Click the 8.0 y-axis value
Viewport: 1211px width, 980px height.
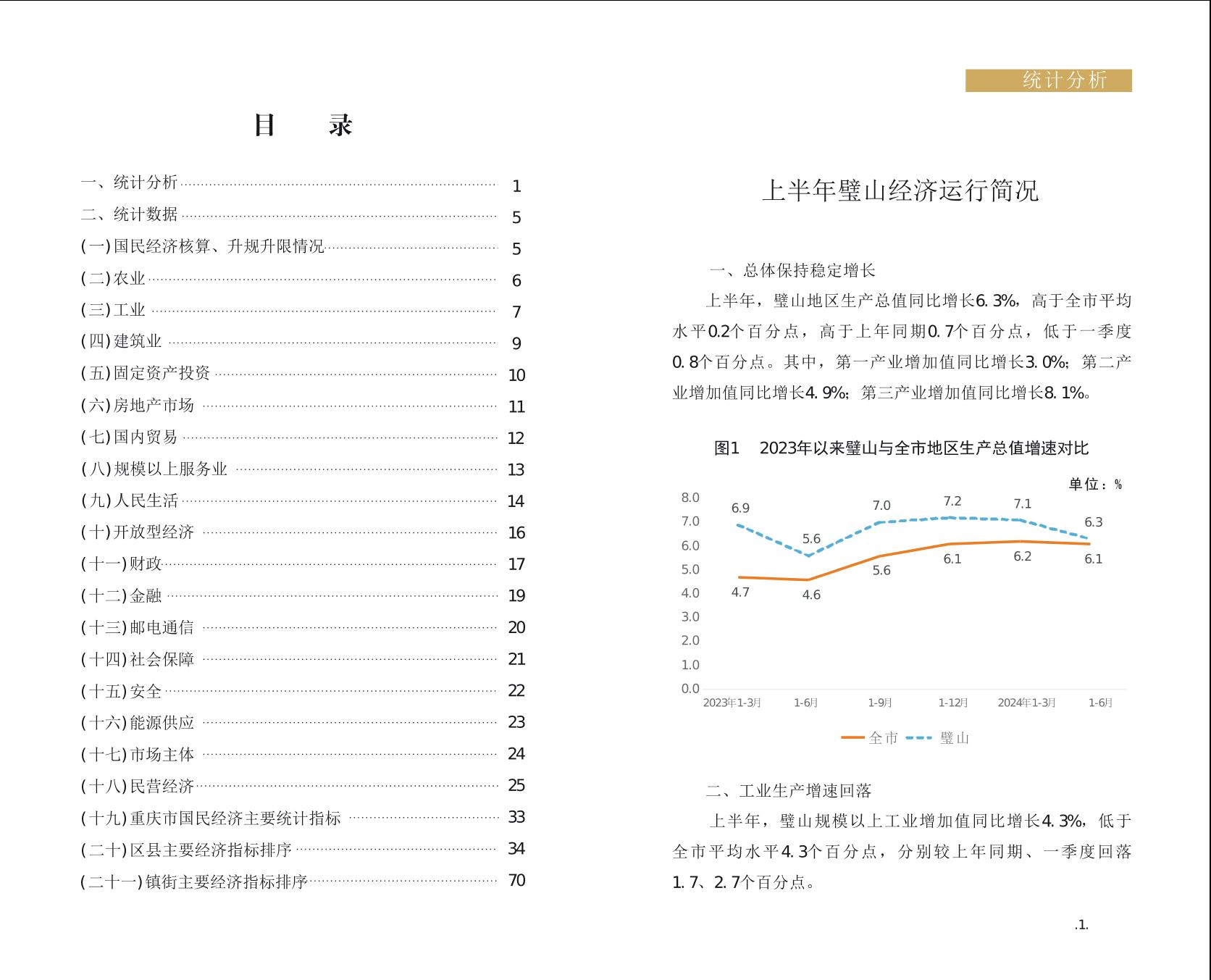click(x=690, y=498)
